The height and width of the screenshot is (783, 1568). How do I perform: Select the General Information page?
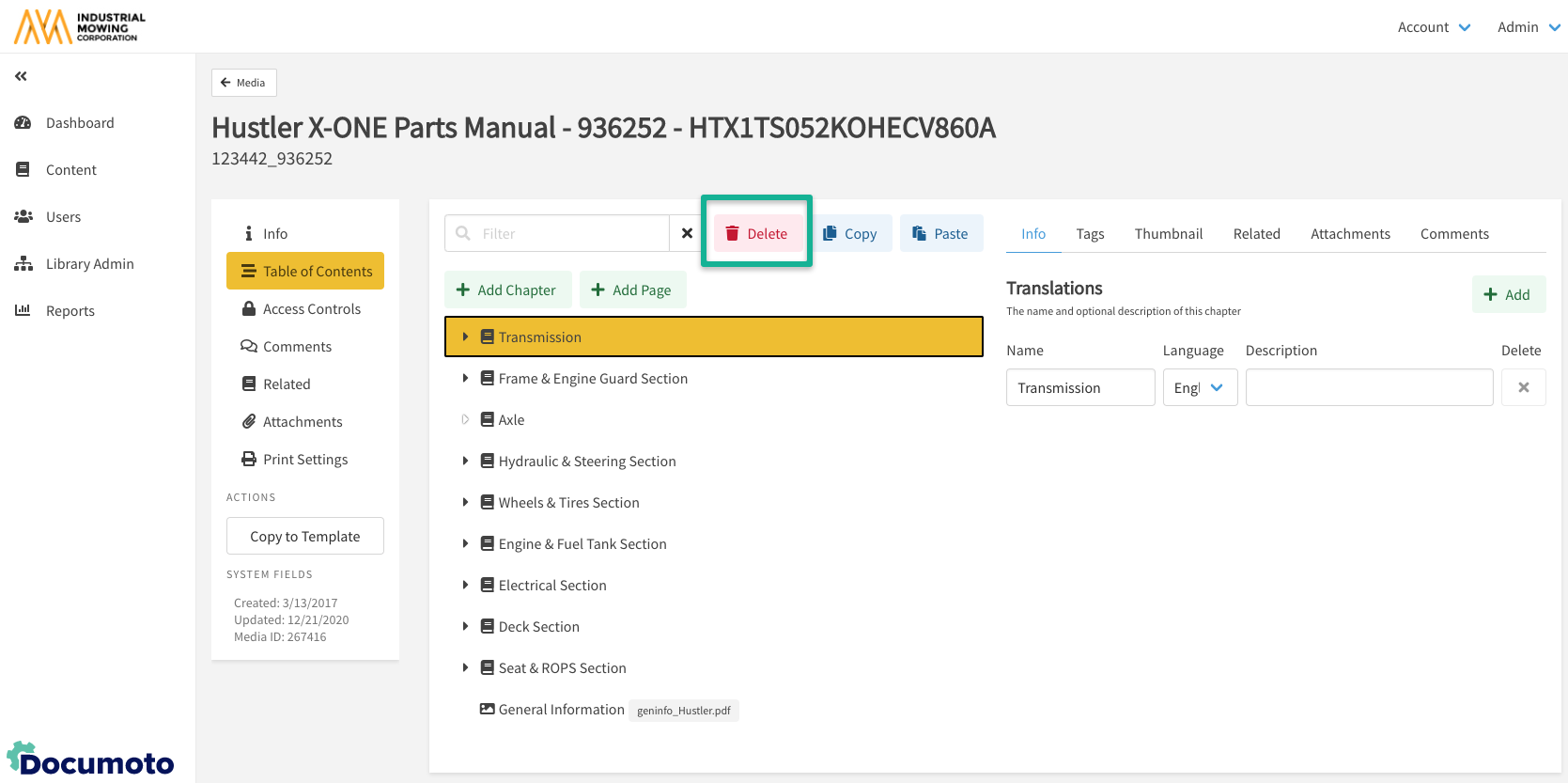pos(561,710)
